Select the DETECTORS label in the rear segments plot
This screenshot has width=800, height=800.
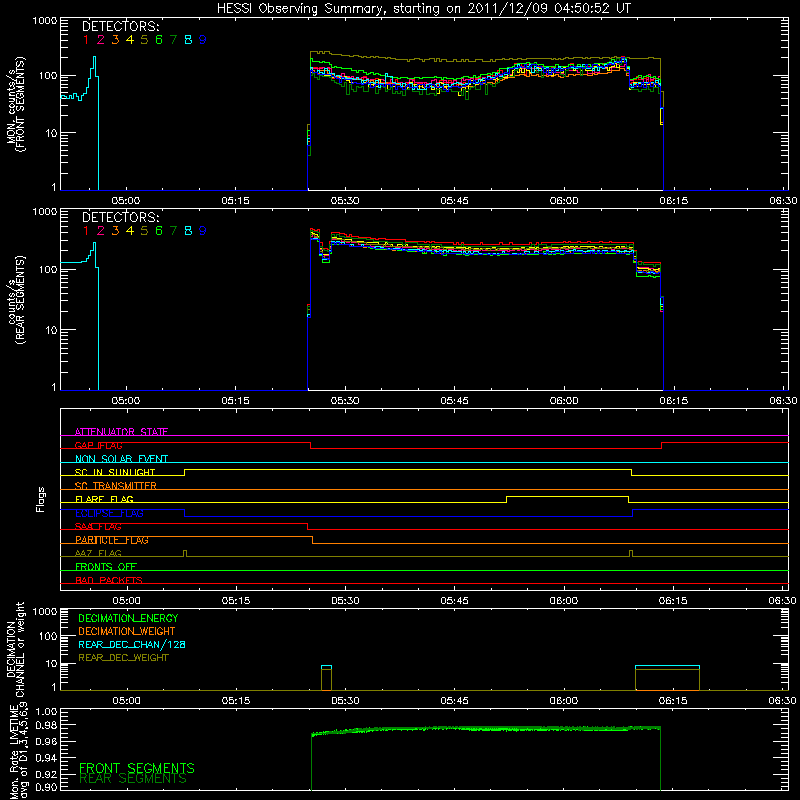121,218
